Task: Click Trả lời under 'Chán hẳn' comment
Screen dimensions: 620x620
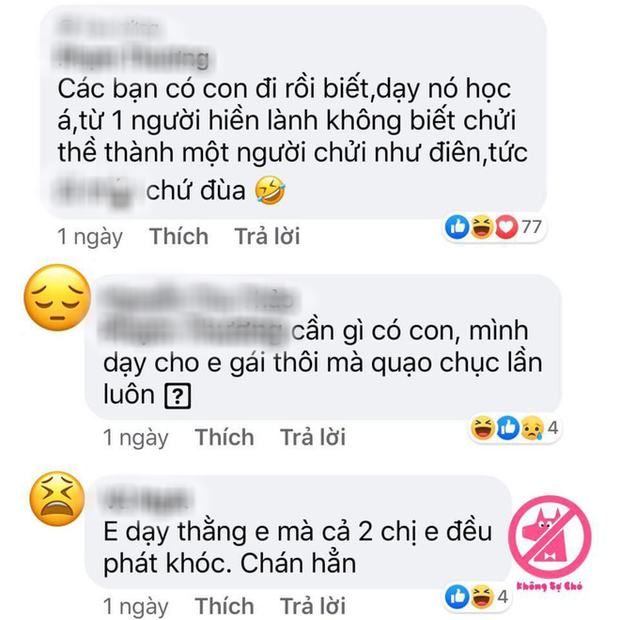Action: tap(313, 606)
